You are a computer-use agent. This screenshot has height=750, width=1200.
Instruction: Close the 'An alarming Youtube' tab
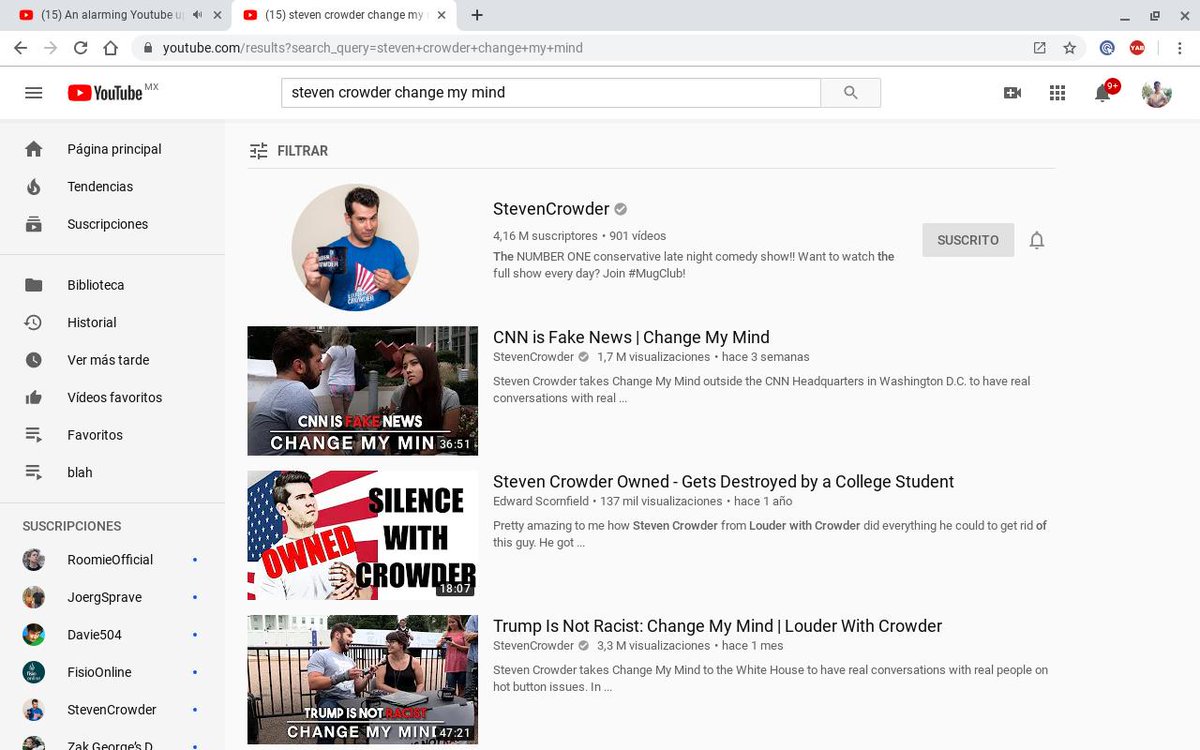[216, 15]
